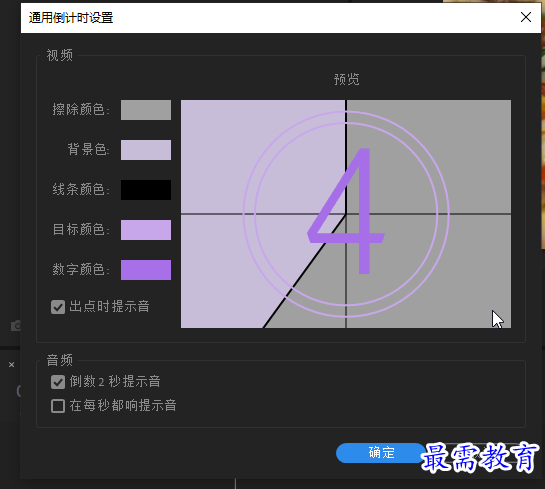
Task: Toggle the 出点时提示音 checkbox
Action: tap(58, 307)
